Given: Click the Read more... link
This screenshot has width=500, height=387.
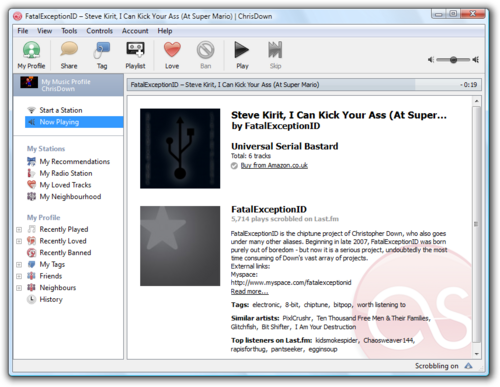Looking at the screenshot, I should (249, 292).
